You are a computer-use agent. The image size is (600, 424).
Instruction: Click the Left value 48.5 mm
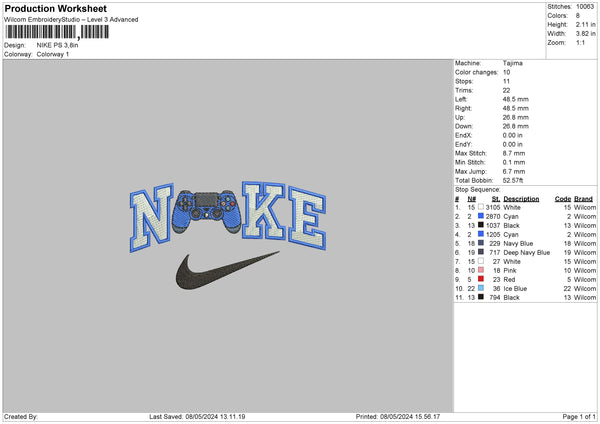515,99
